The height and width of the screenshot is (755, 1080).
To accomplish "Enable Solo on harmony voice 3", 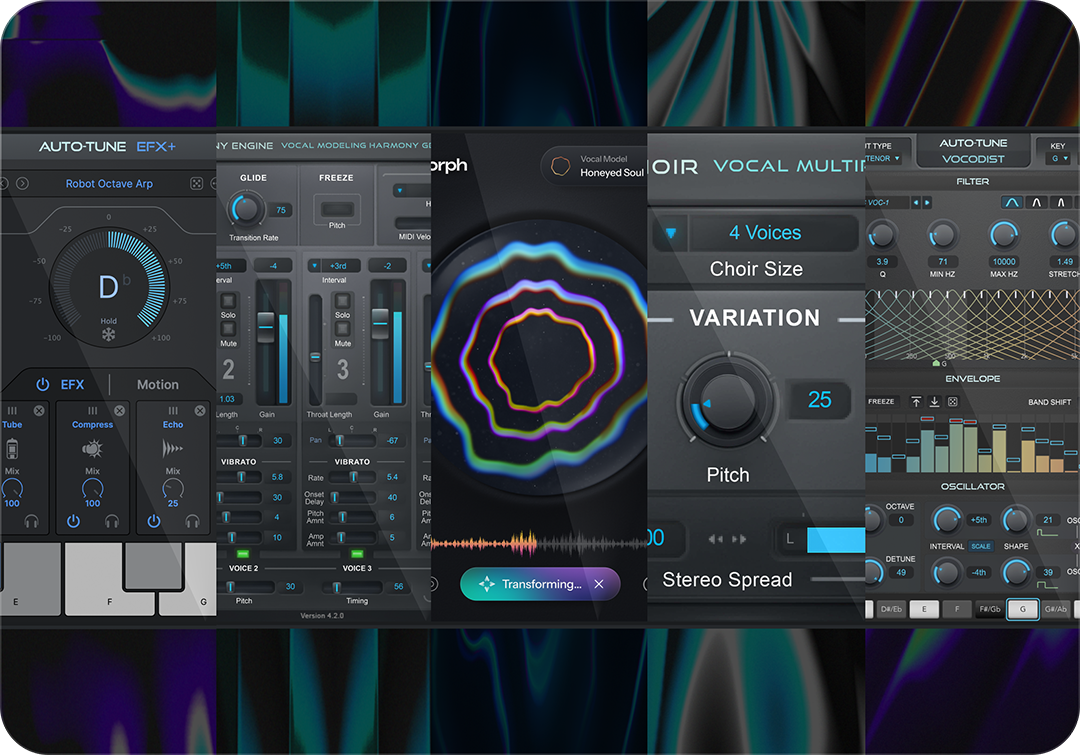I will [x=342, y=301].
